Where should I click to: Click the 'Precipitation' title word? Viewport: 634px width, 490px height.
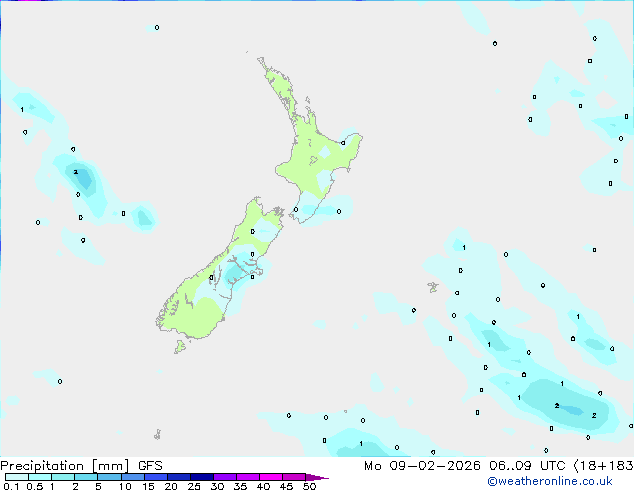tap(42, 466)
